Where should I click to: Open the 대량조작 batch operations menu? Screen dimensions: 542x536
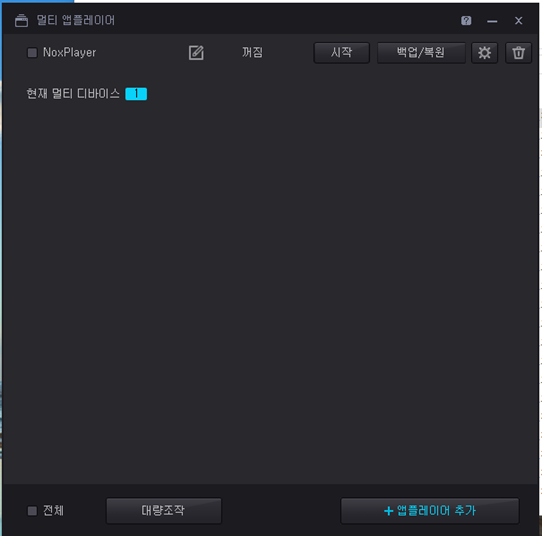coord(163,510)
